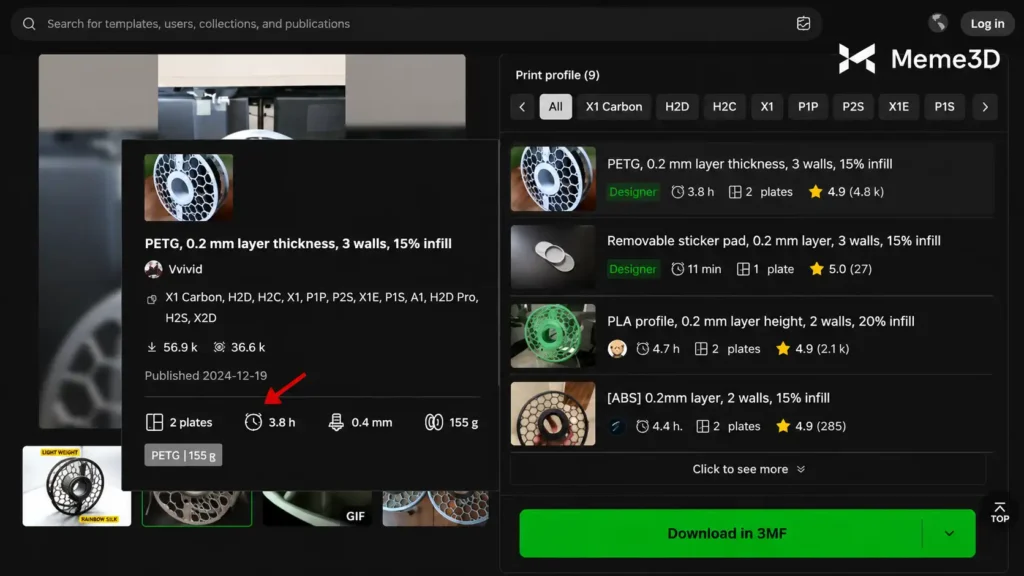
Task: Select the X1 Carbon printer tab
Action: click(613, 106)
